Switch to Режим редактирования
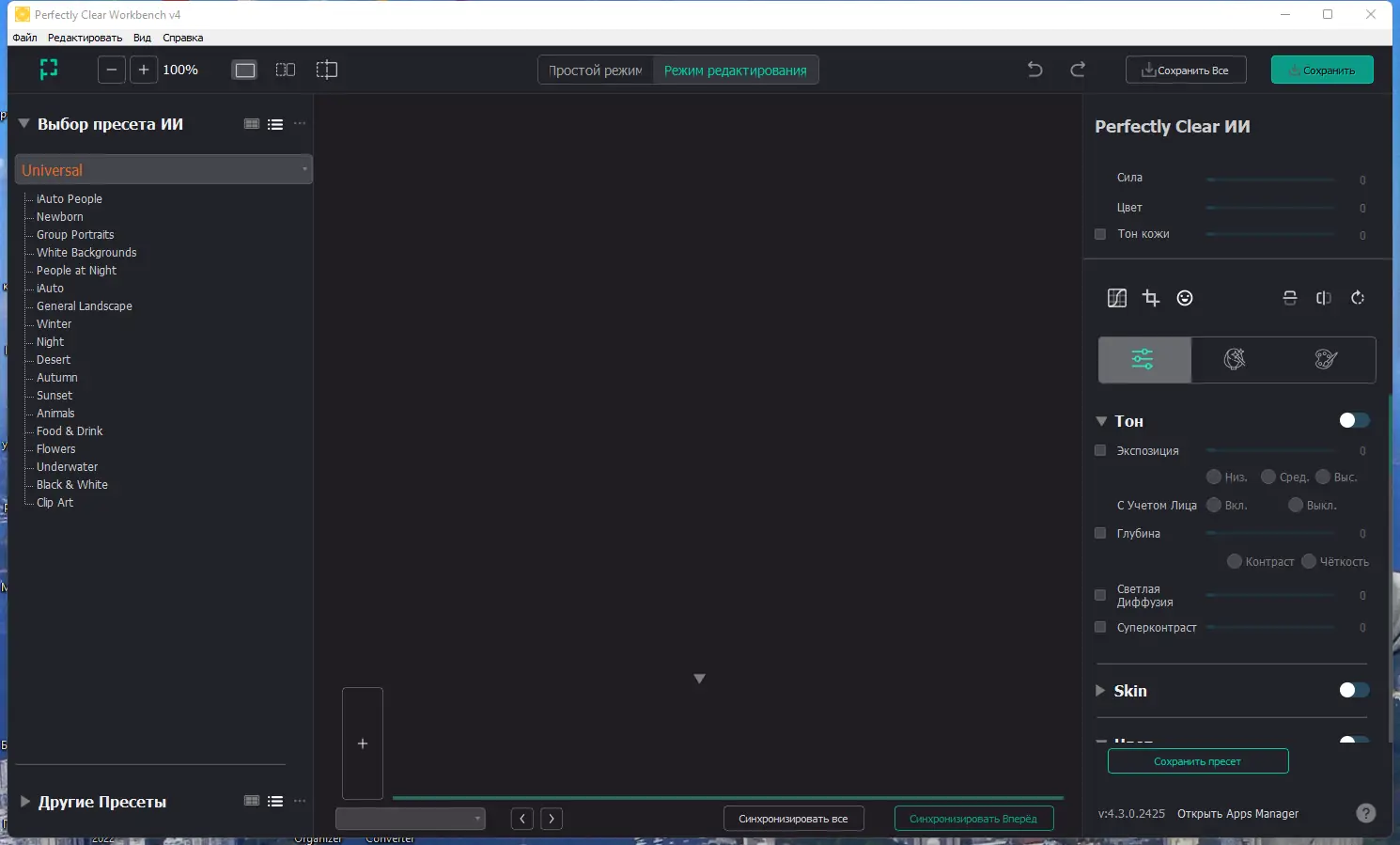The image size is (1400, 845). tap(735, 70)
